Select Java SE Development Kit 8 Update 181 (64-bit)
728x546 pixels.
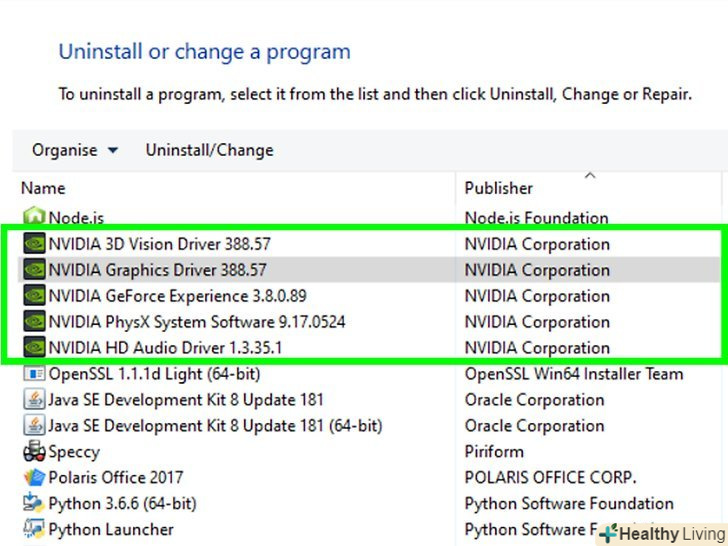[x=215, y=426]
